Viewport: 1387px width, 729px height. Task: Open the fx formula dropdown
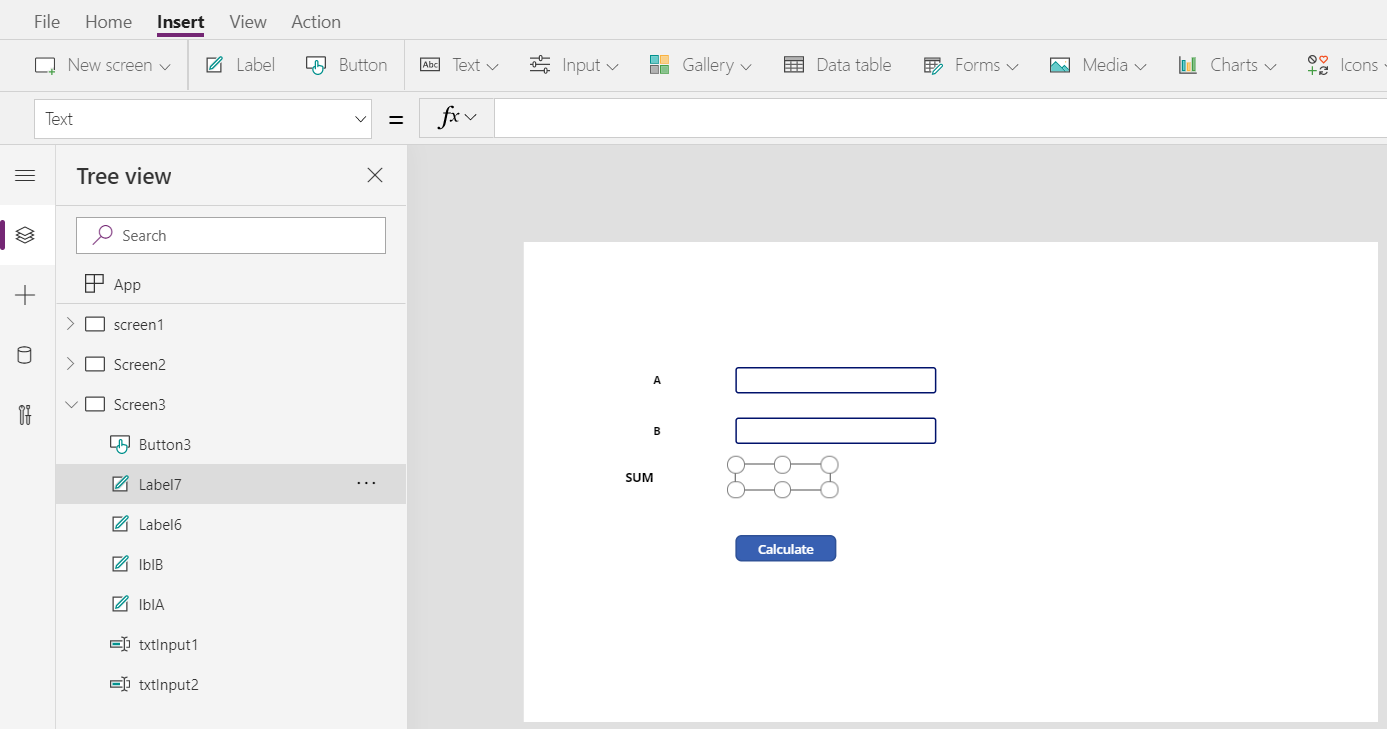pos(456,117)
